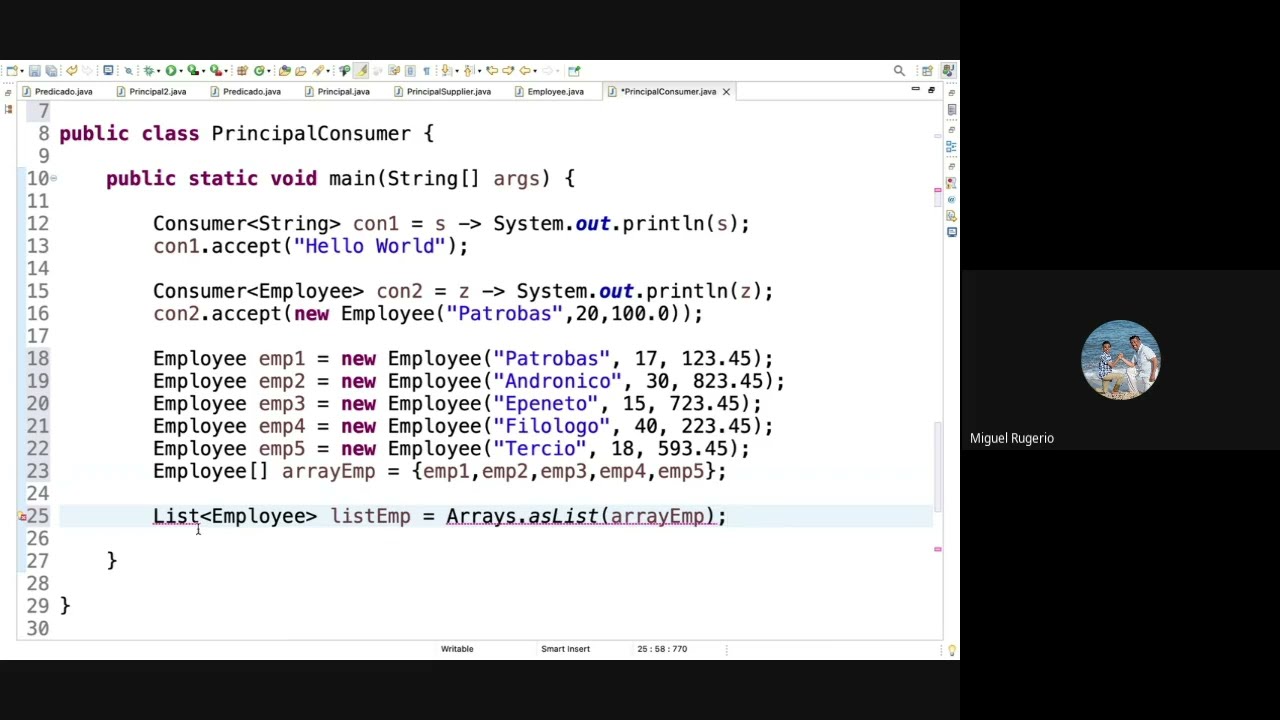Click "Hello World" string on line 13

(x=369, y=246)
